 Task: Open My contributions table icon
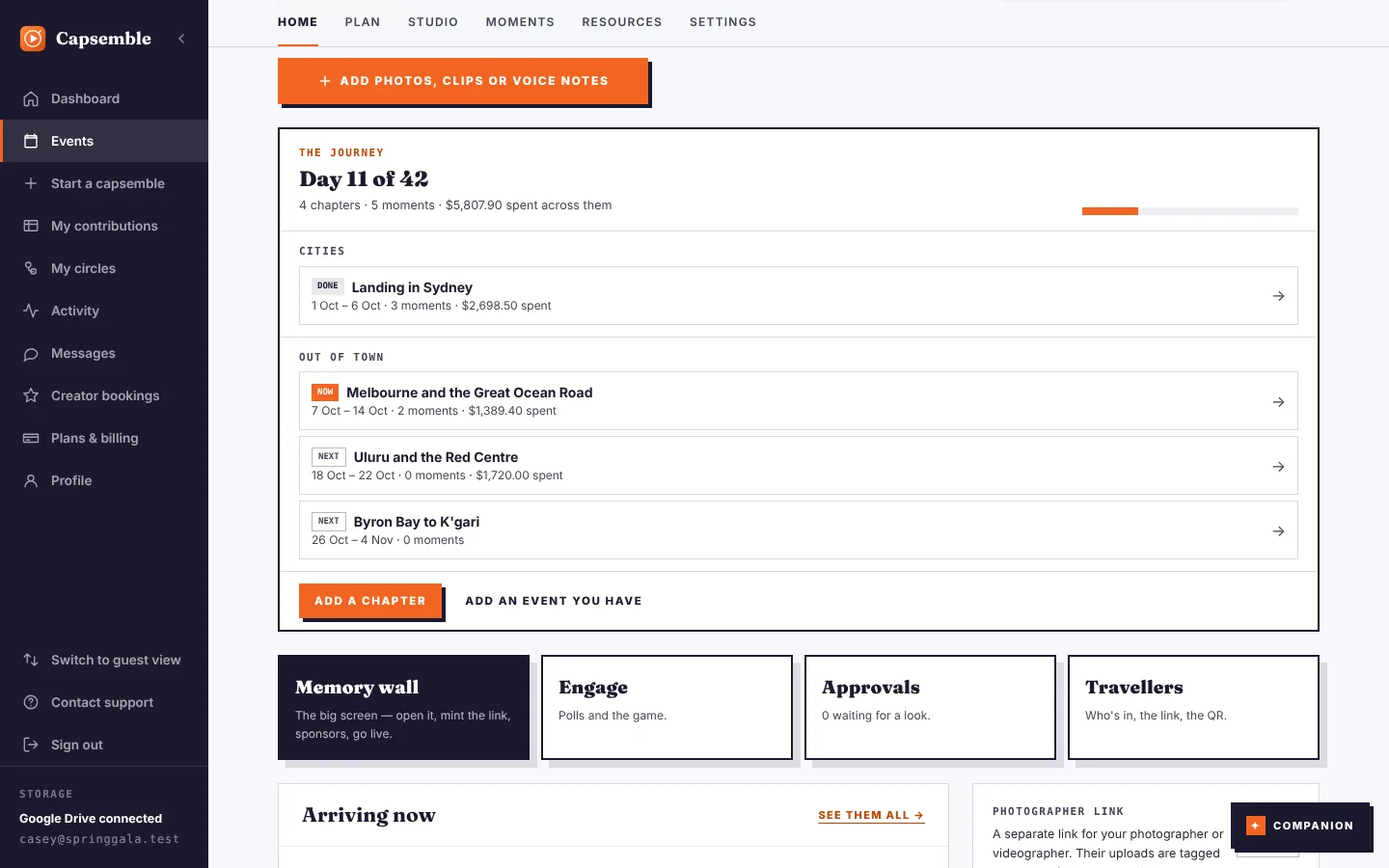point(31,226)
